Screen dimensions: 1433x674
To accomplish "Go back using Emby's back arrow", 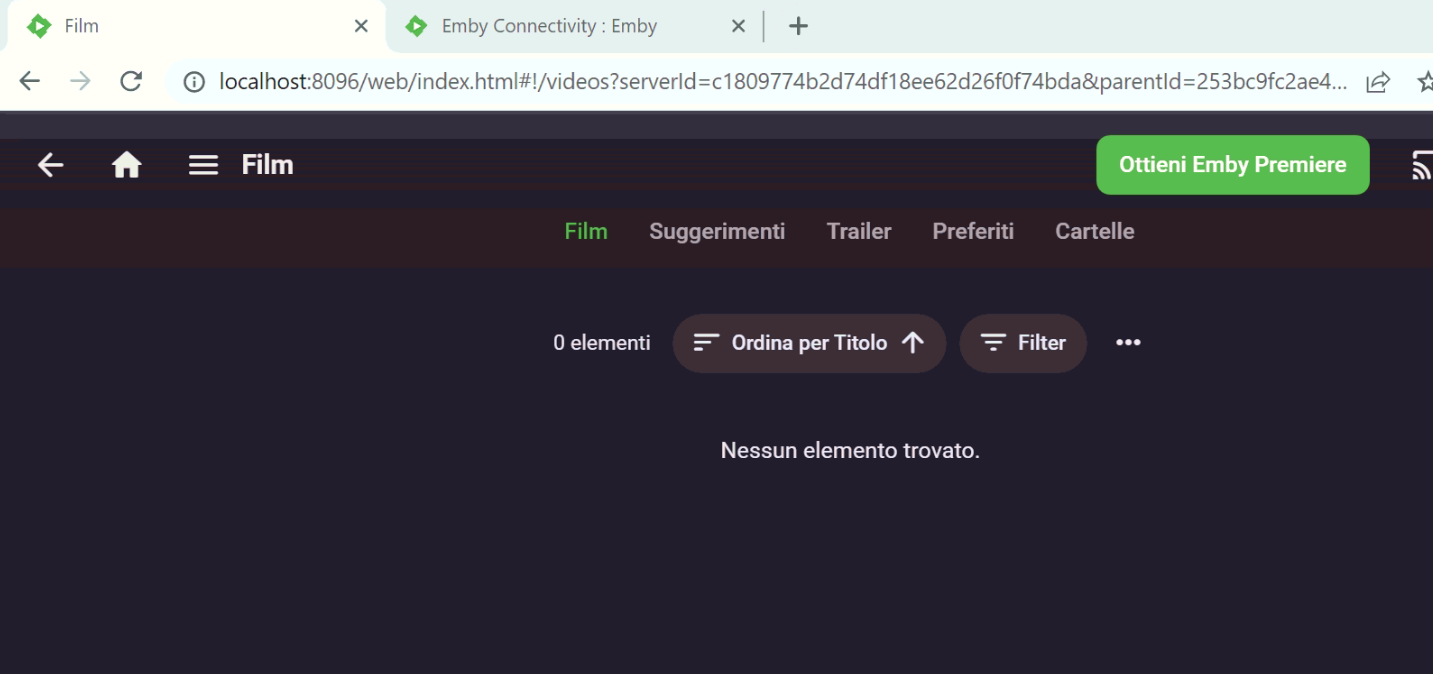I will point(50,165).
